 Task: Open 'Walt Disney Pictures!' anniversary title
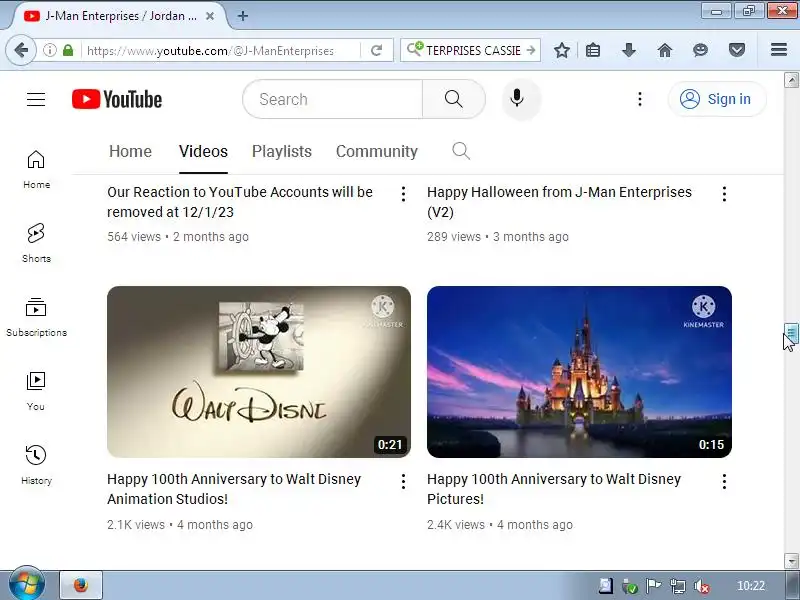[x=554, y=489]
